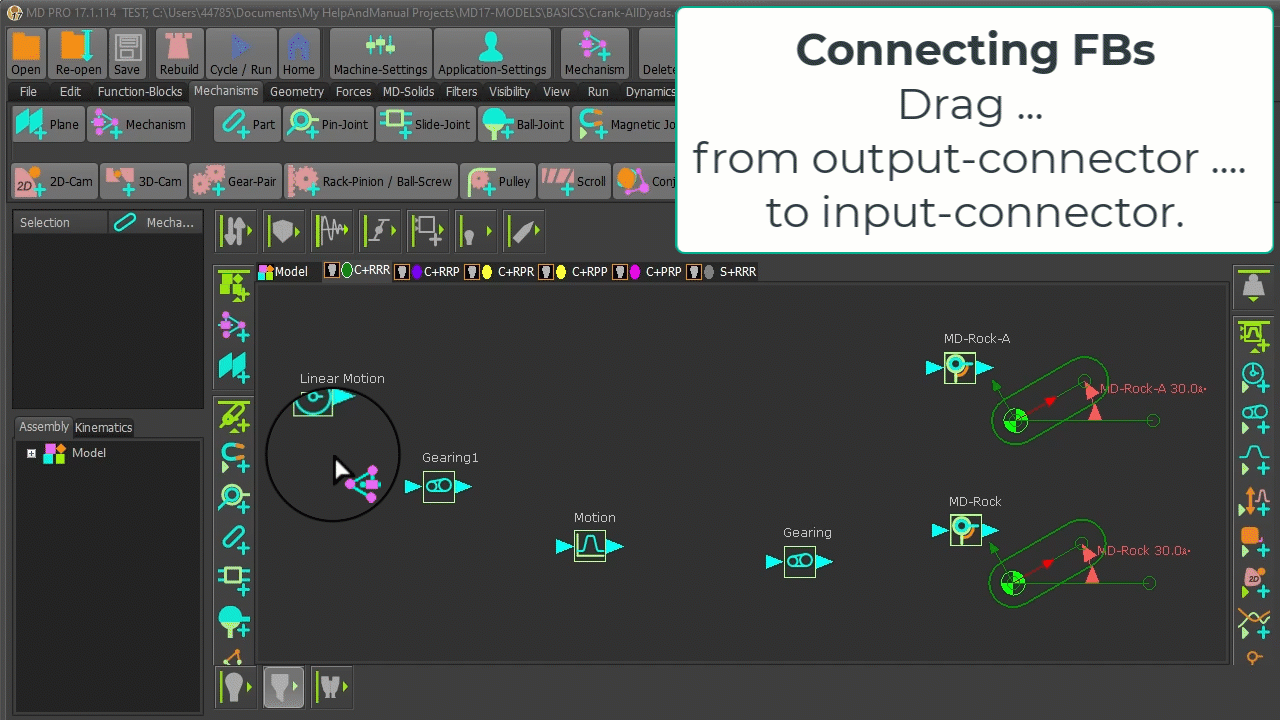The image size is (1280, 720).
Task: Add a Part
Action: click(248, 125)
